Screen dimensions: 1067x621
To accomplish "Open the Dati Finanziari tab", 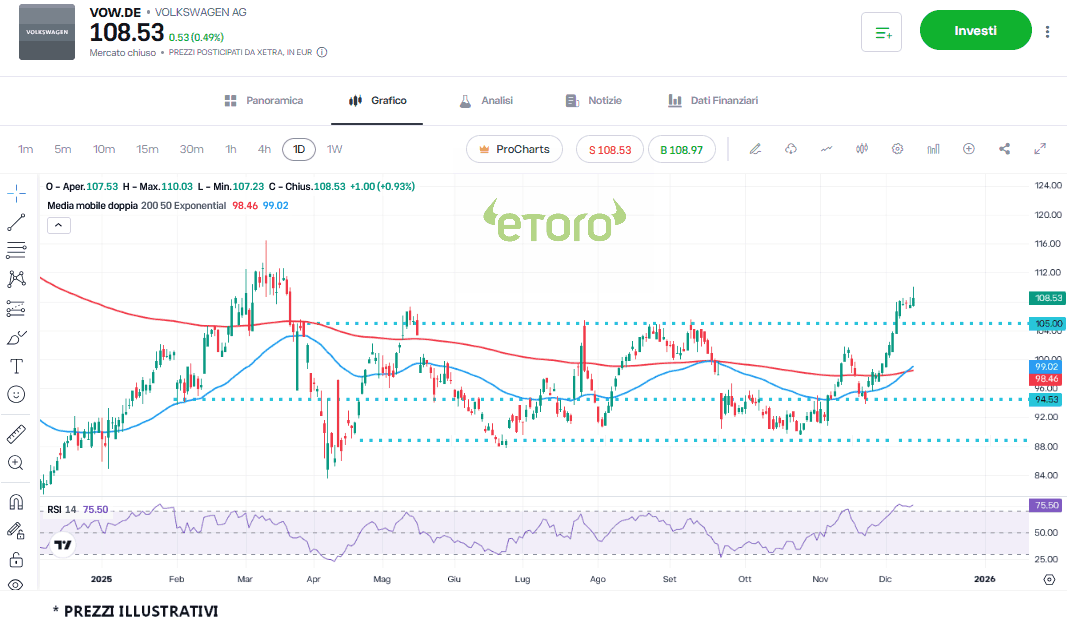I will [x=712, y=101].
